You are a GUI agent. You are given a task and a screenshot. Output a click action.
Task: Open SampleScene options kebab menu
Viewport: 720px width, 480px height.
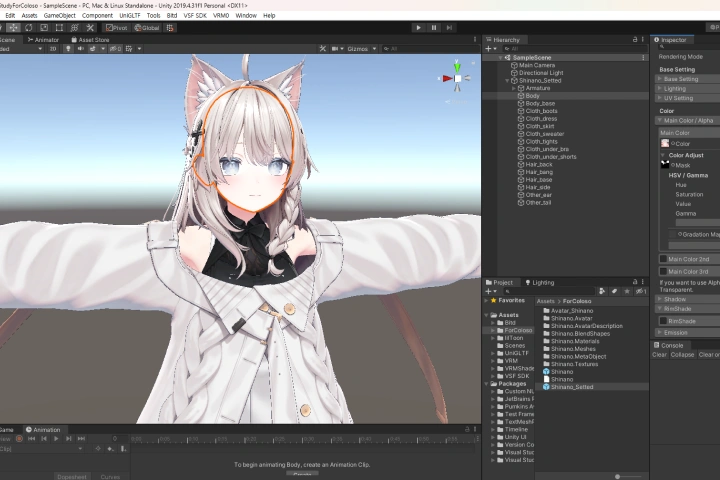pos(643,58)
